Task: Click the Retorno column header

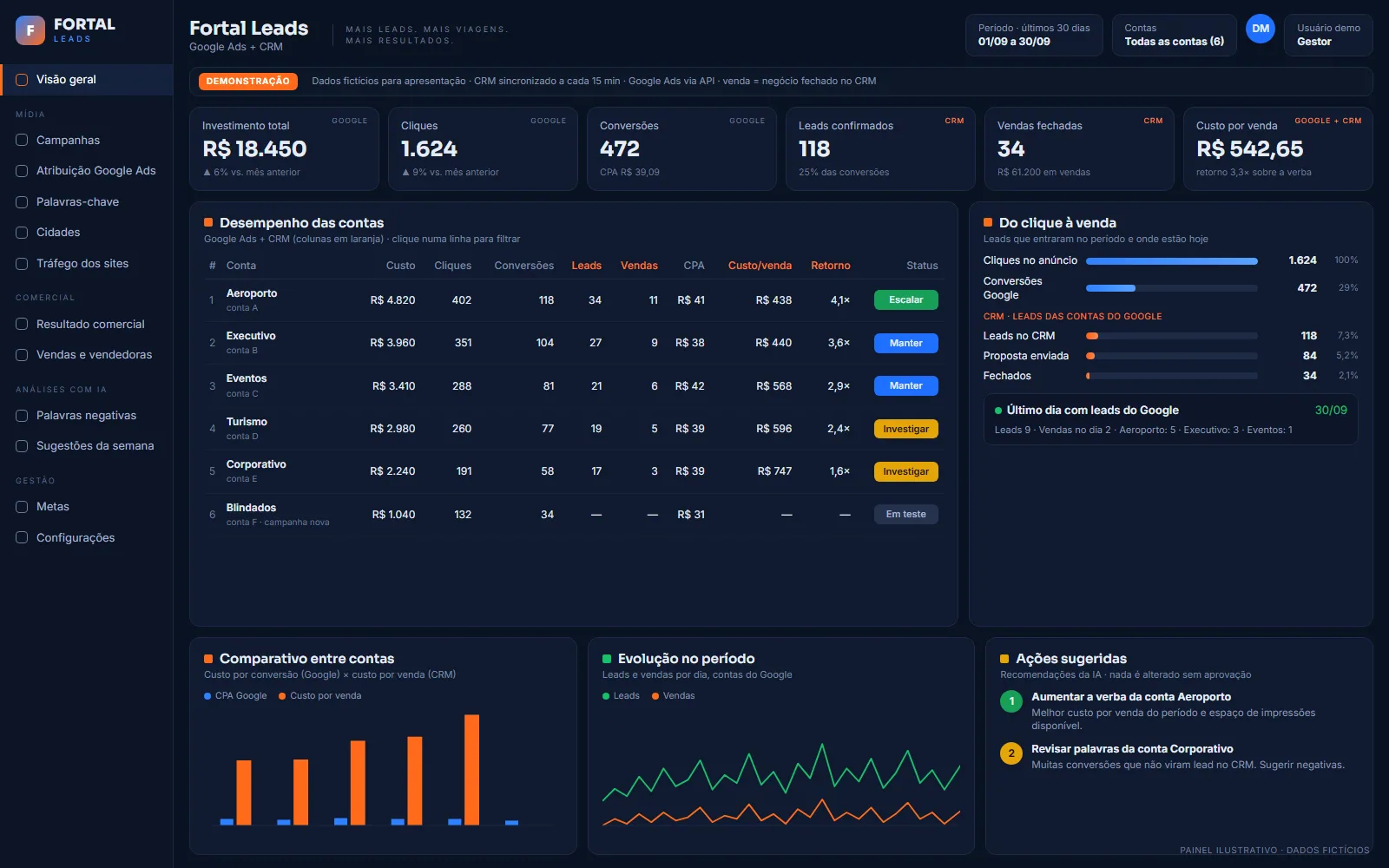Action: pos(830,266)
